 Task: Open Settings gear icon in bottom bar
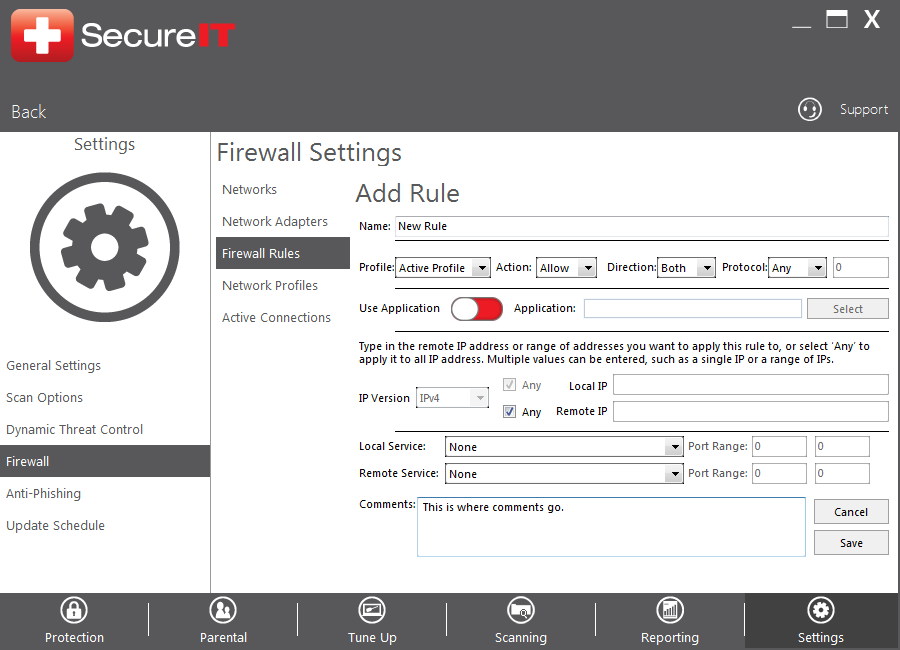821,610
